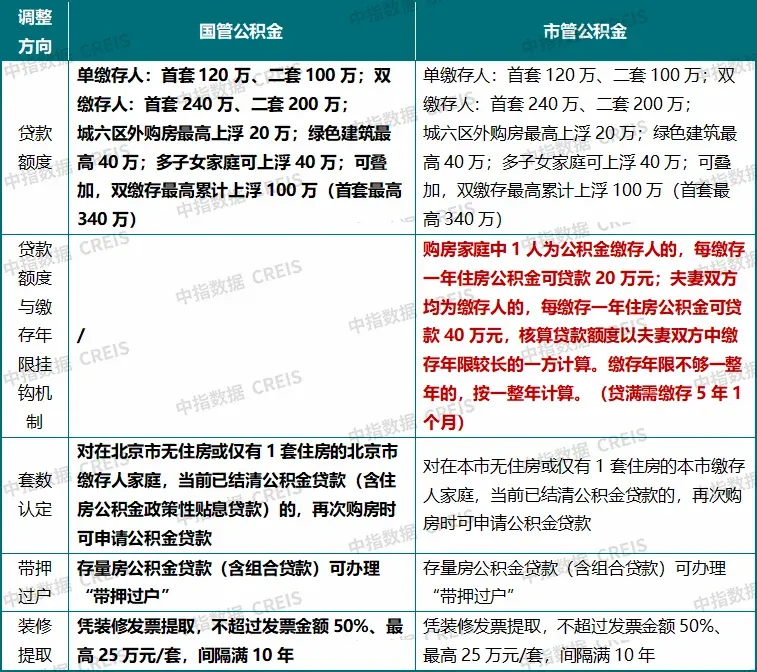
Task: Click regular 凭装修发票提取 cell under 市管
Action: click(x=585, y=641)
